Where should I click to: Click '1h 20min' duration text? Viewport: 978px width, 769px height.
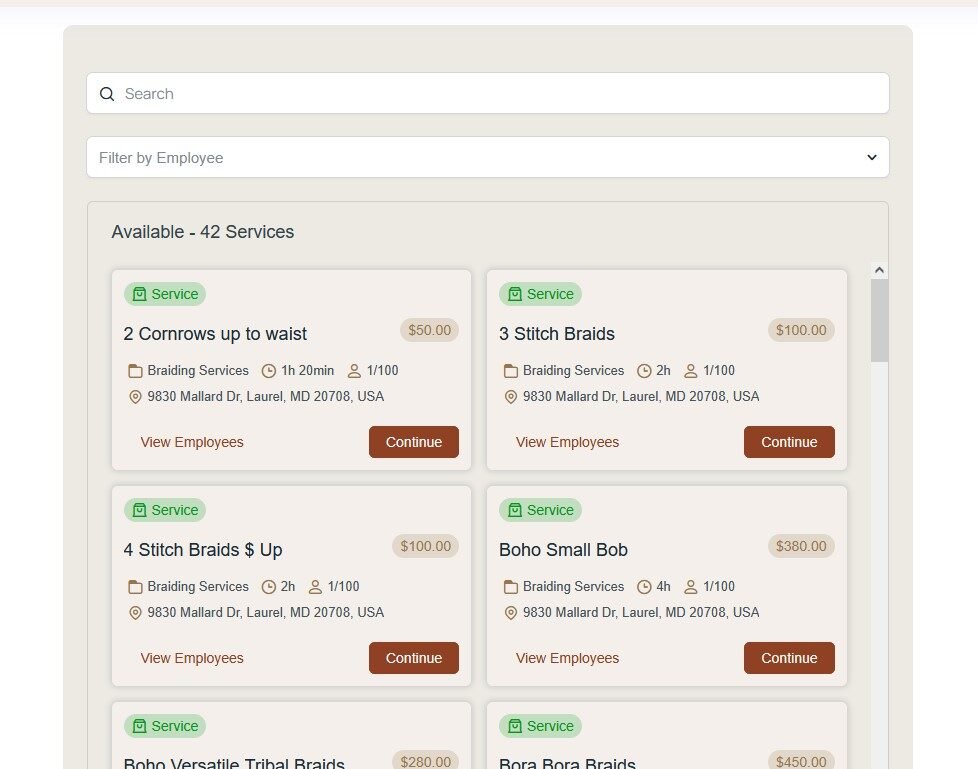pos(307,370)
